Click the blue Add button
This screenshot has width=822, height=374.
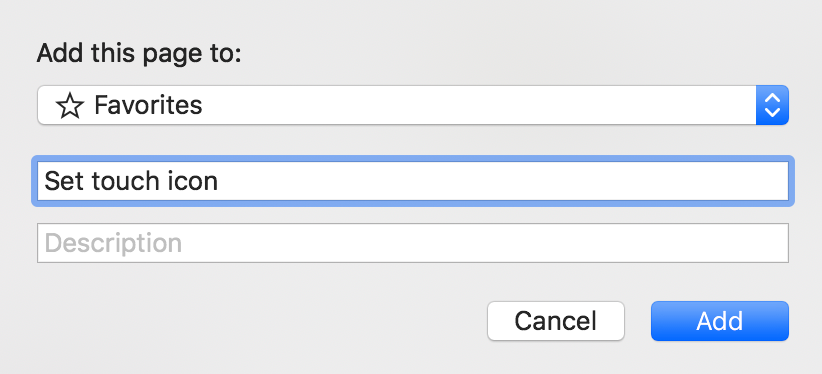[720, 321]
